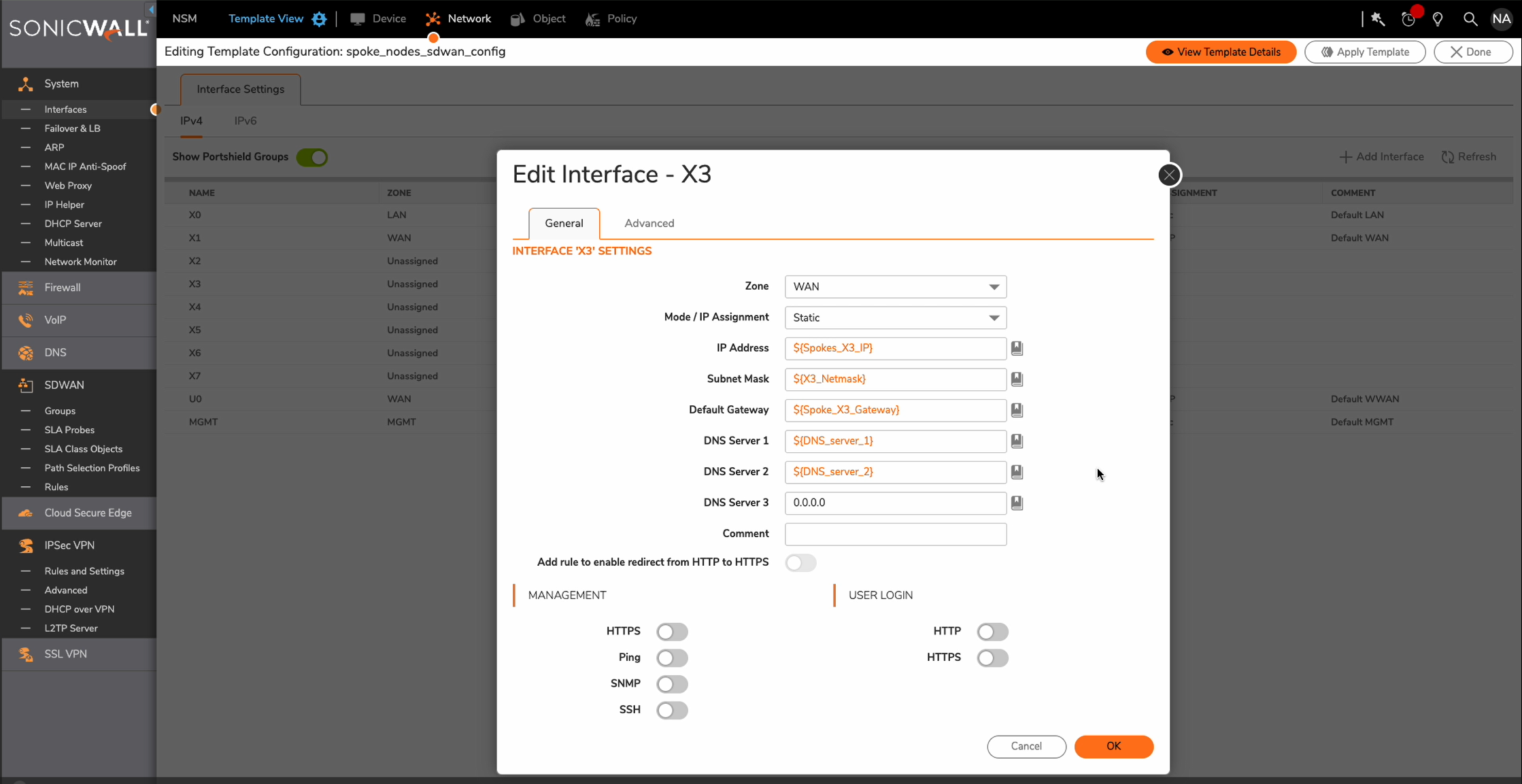
Task: Click the variable book icon beside IP Address
Action: 1017,348
